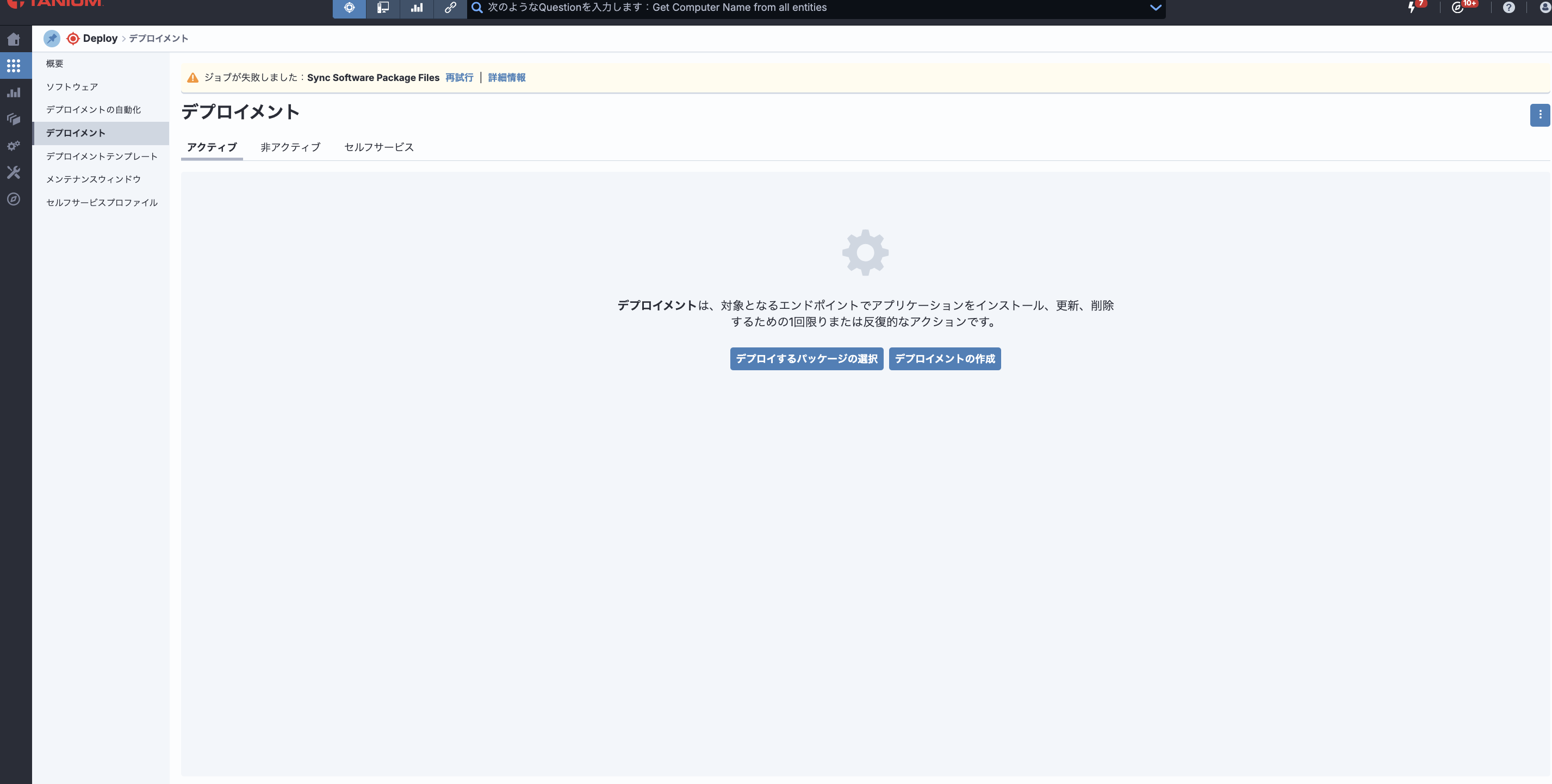Viewport: 1552px width, 784px height.
Task: Open the three-dot overflow menu
Action: (1540, 115)
